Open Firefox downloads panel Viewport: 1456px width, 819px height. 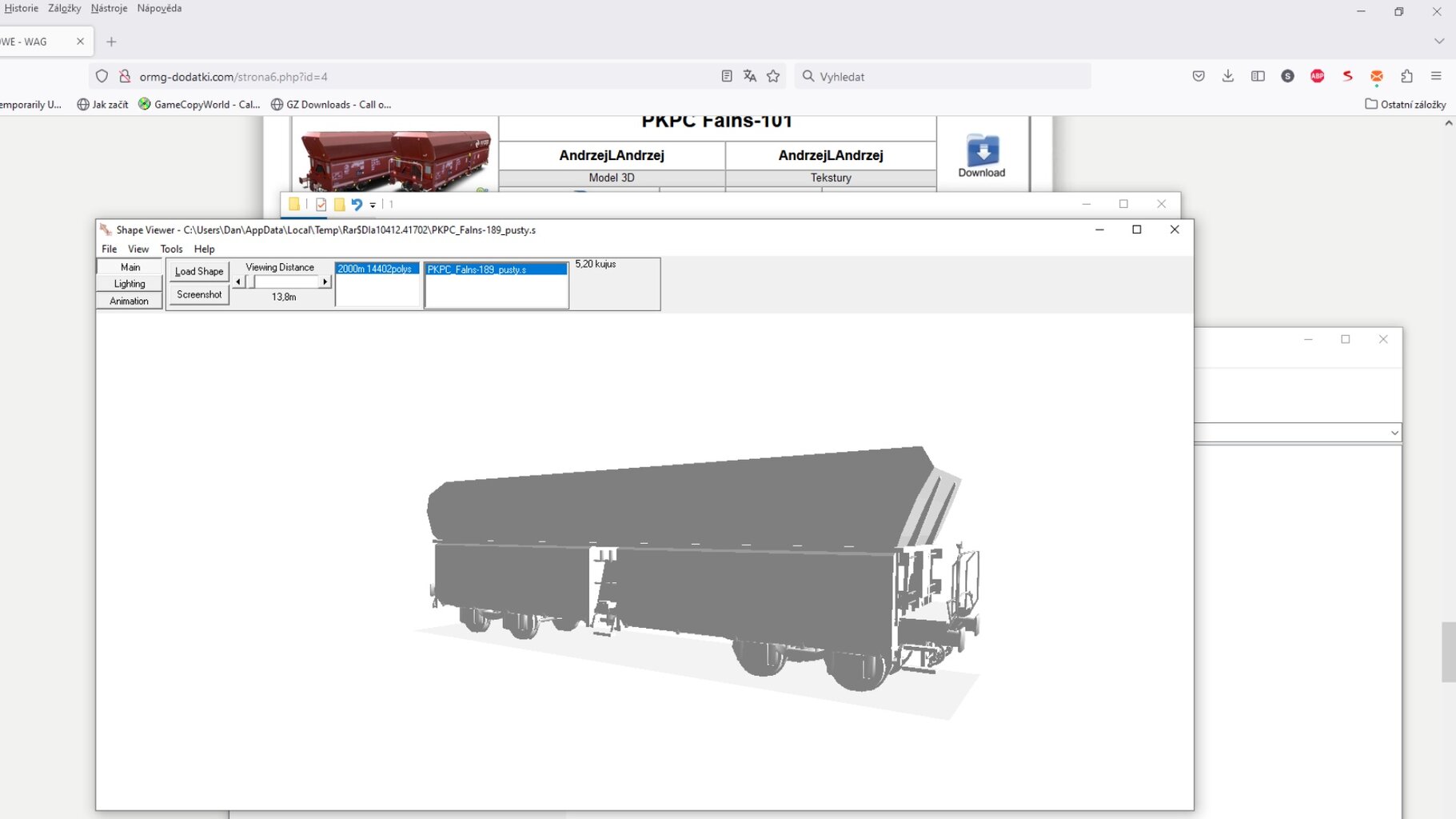pyautogui.click(x=1227, y=76)
